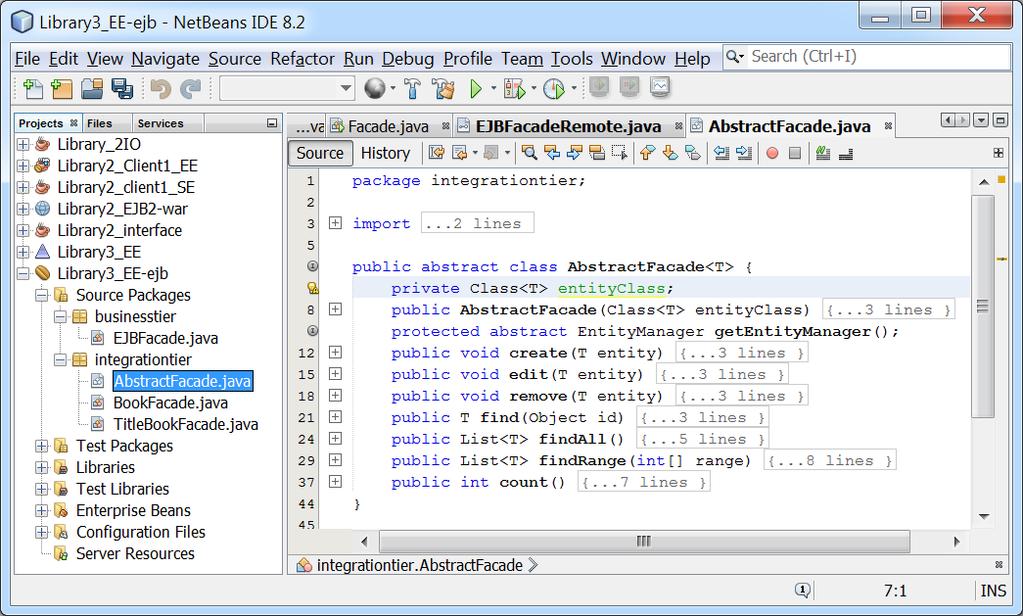Click the Profile Project clock icon

pos(554,88)
